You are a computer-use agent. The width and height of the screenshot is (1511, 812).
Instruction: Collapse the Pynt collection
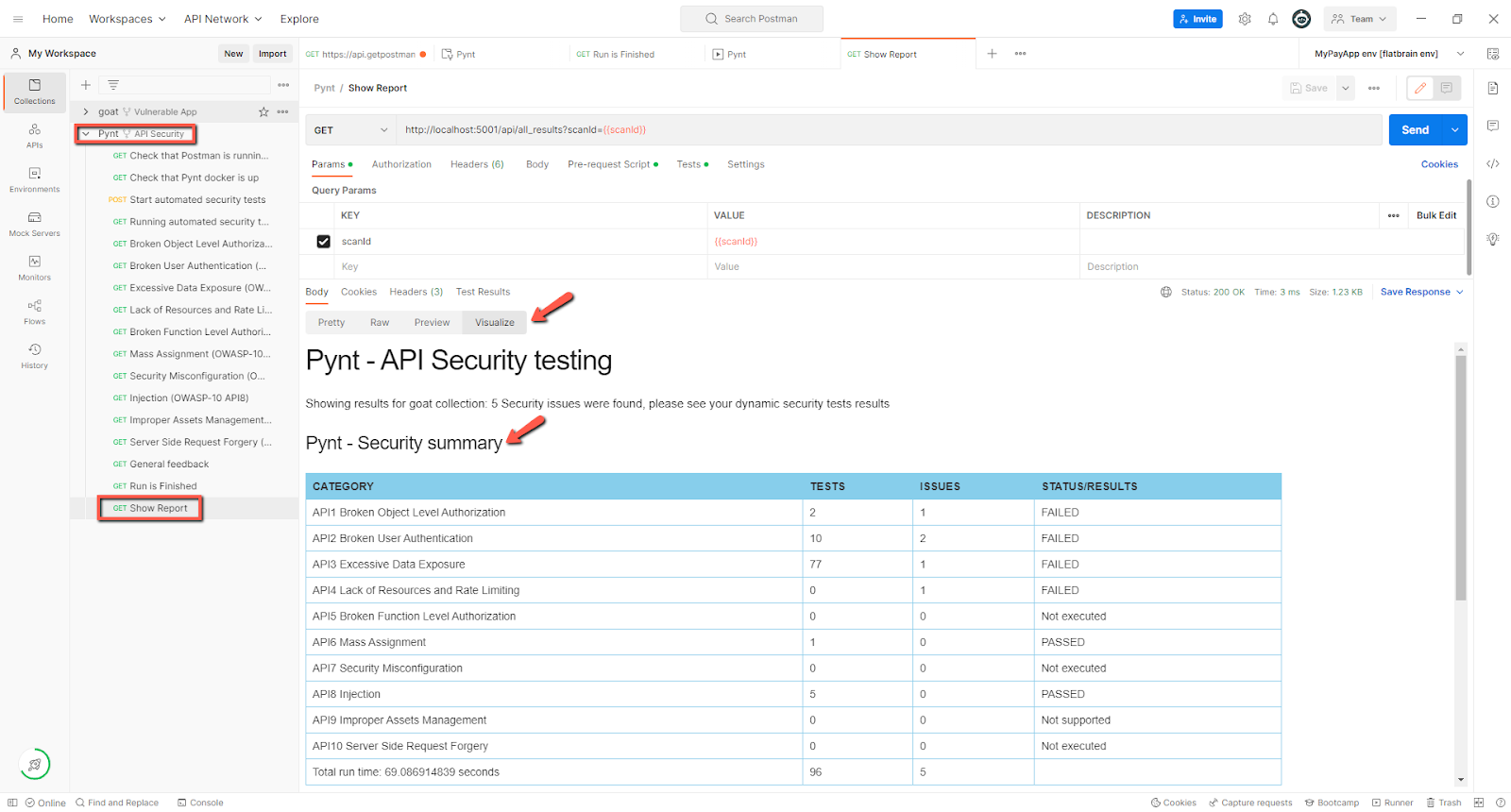click(86, 134)
